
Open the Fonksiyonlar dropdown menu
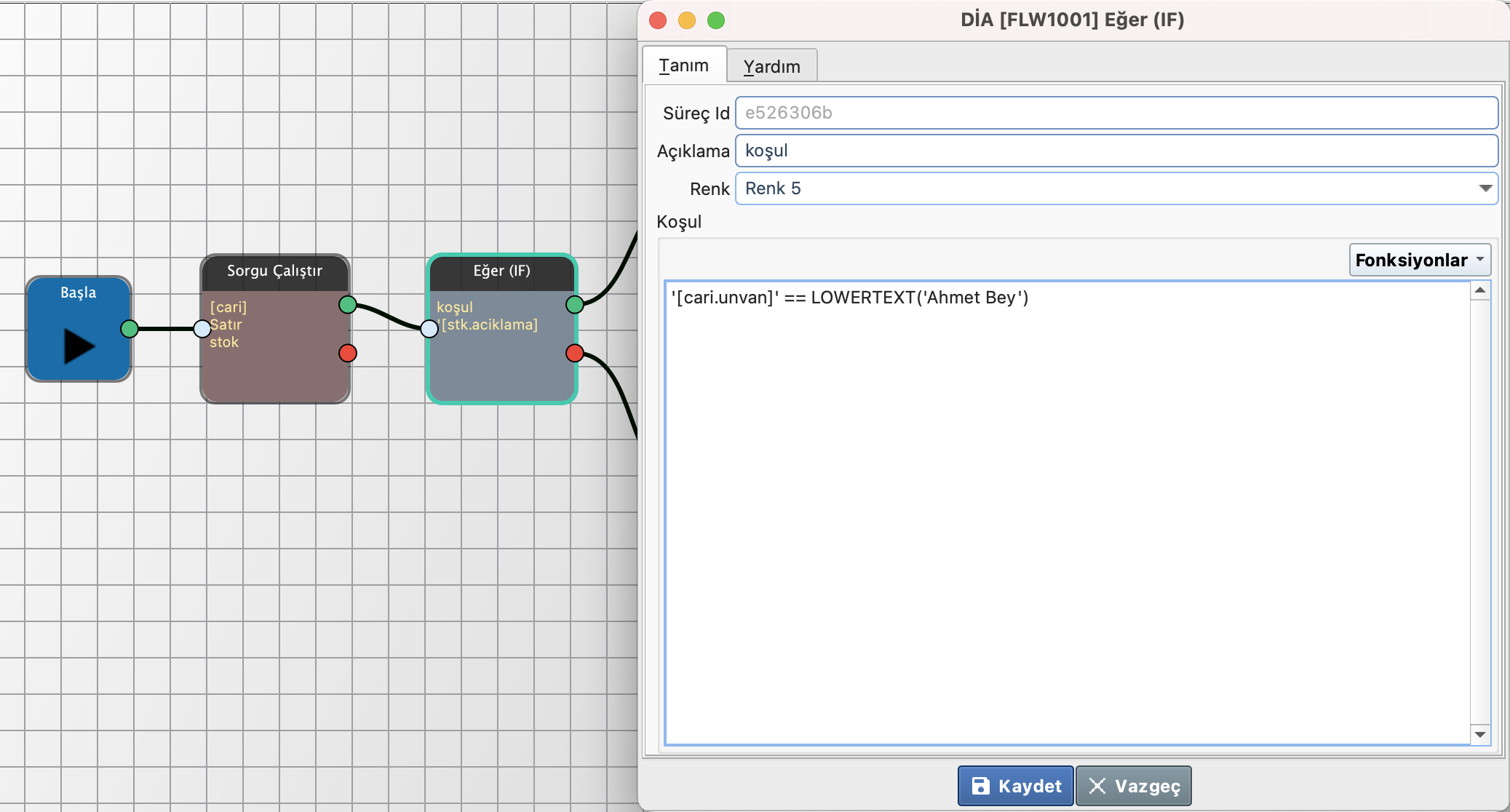click(1419, 260)
